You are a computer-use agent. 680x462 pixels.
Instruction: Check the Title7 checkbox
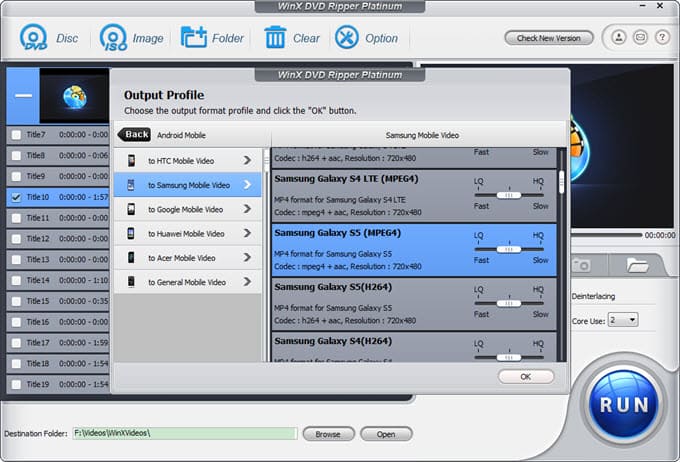pyautogui.click(x=16, y=134)
